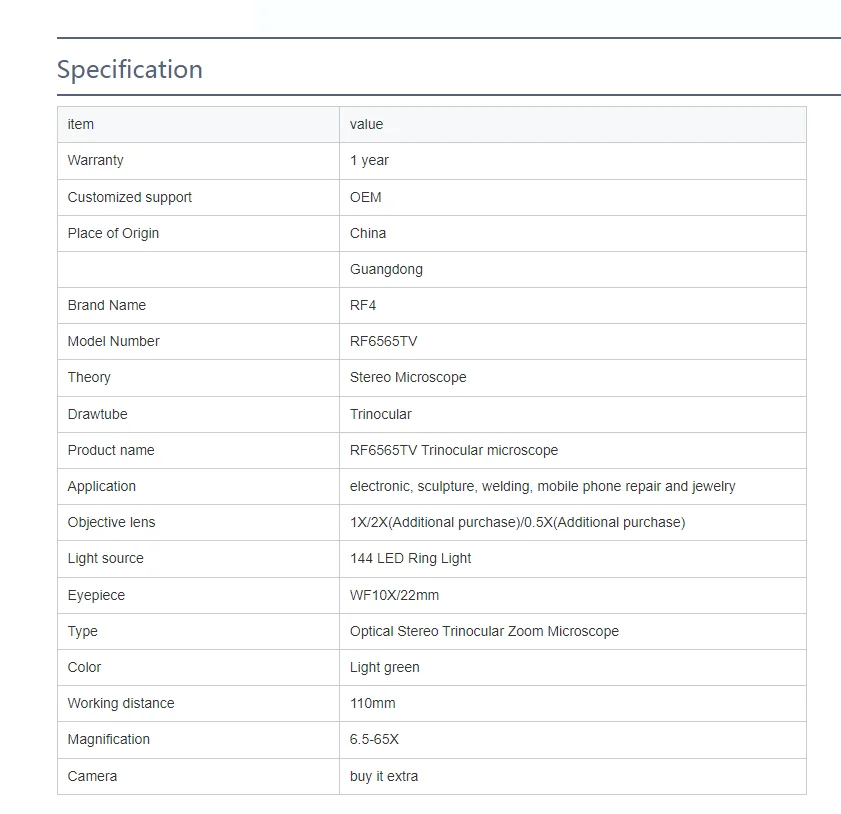Click the '1 year' warranty value
841x814 pixels.
[x=369, y=160]
